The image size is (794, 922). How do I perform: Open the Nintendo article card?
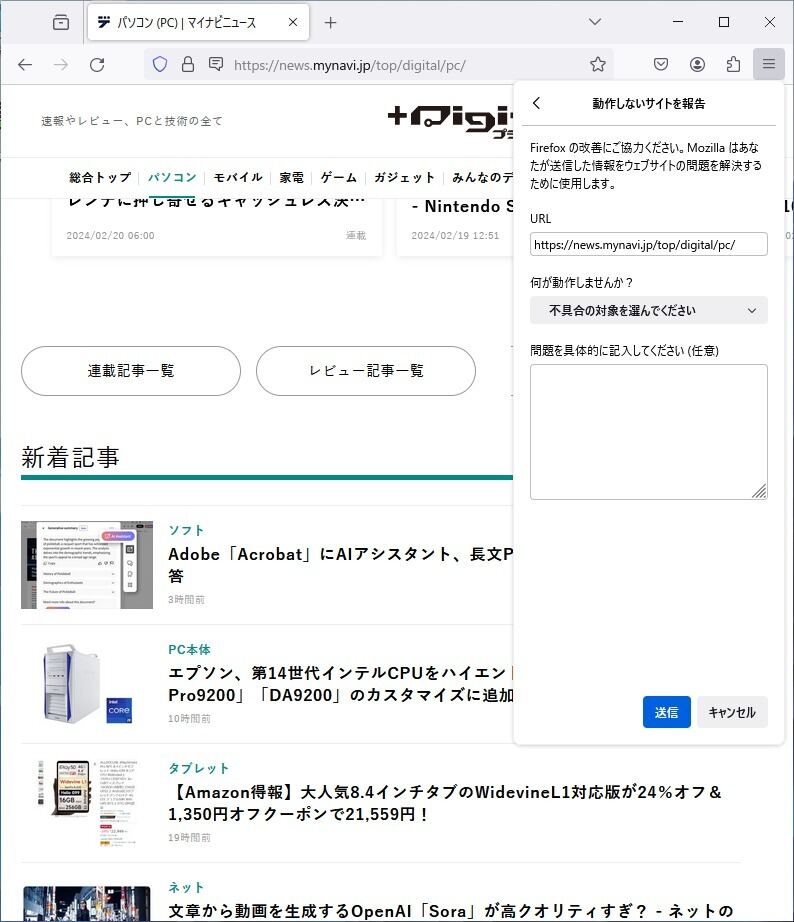(455, 226)
